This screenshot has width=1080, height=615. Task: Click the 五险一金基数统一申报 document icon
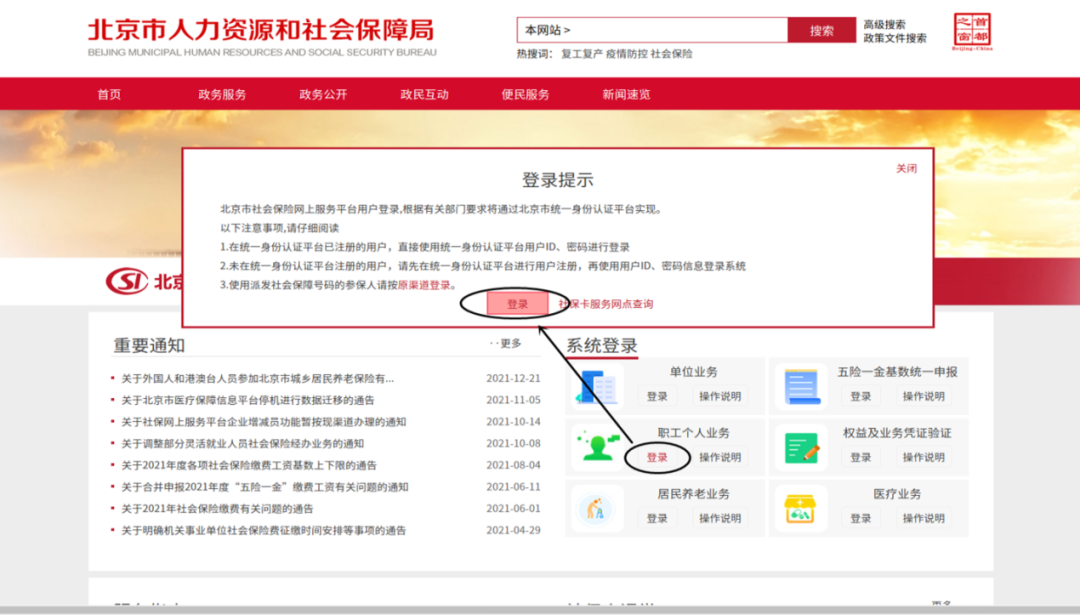[801, 386]
